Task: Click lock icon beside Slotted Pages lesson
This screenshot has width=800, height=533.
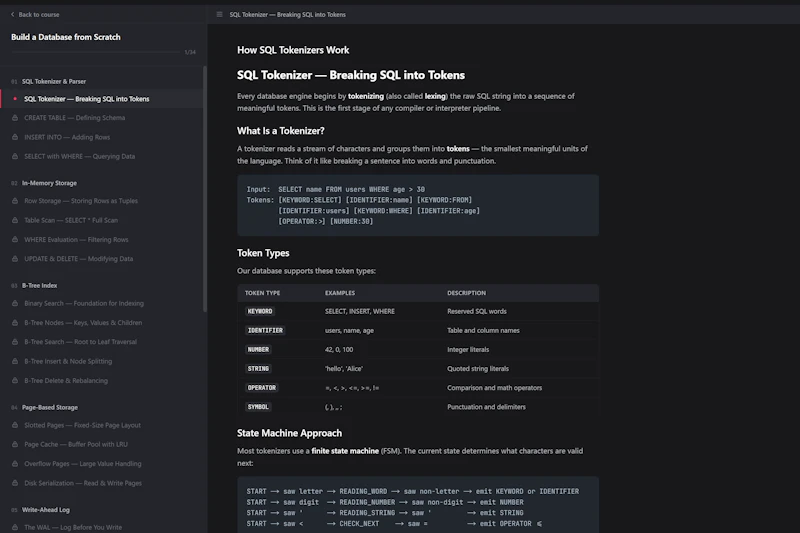Action: click(15, 425)
